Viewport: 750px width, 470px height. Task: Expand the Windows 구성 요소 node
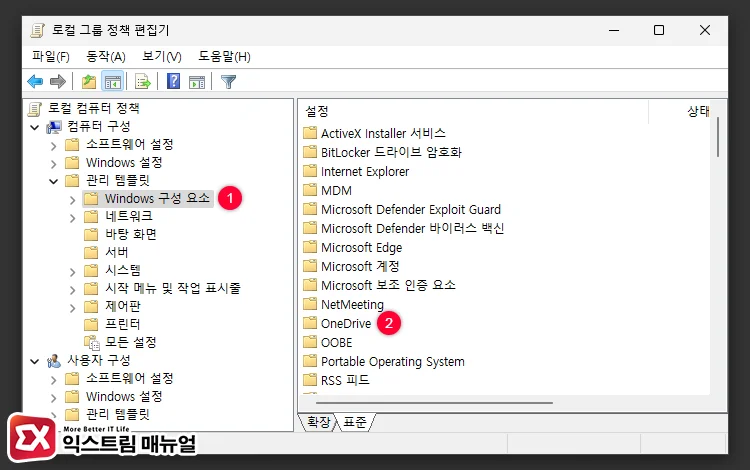coord(72,200)
